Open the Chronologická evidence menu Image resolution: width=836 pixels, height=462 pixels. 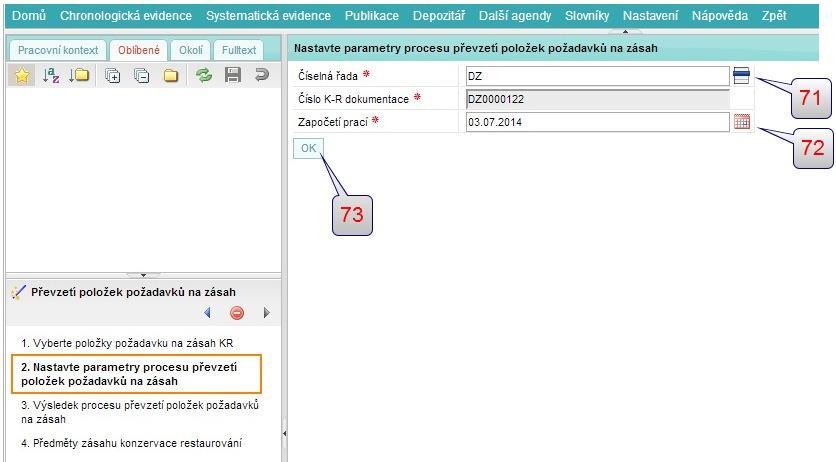pos(126,15)
